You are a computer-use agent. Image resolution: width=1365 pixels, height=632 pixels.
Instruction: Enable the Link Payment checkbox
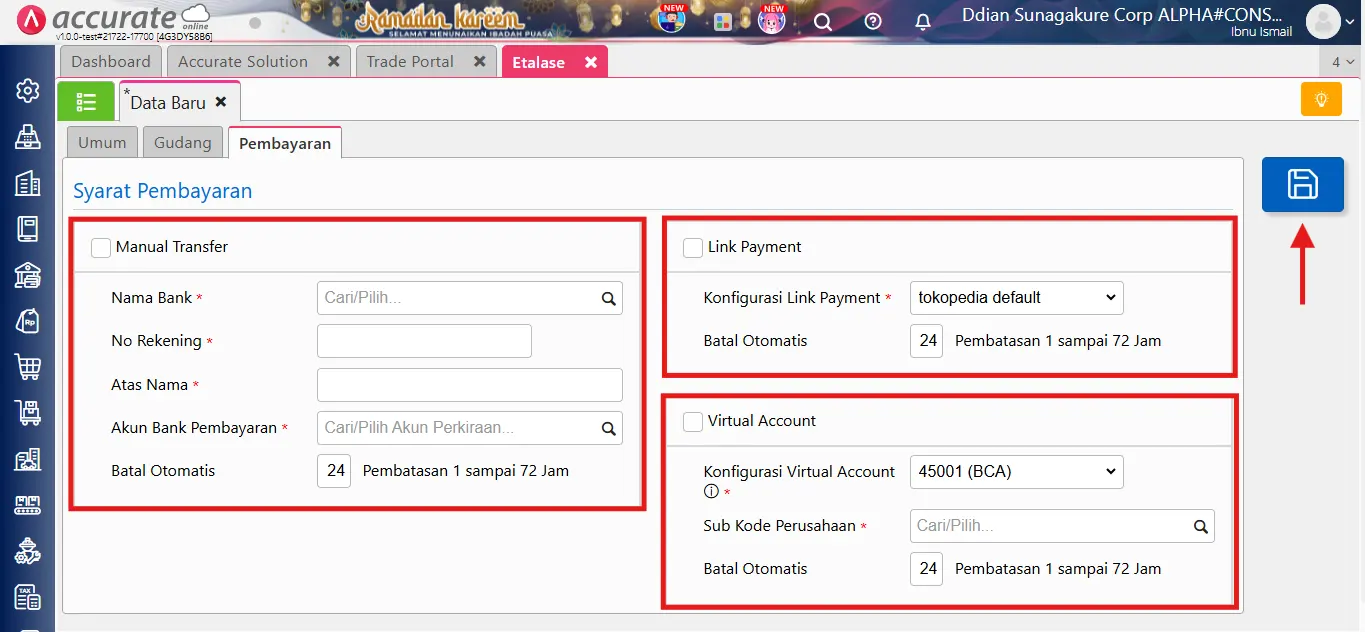[693, 247]
